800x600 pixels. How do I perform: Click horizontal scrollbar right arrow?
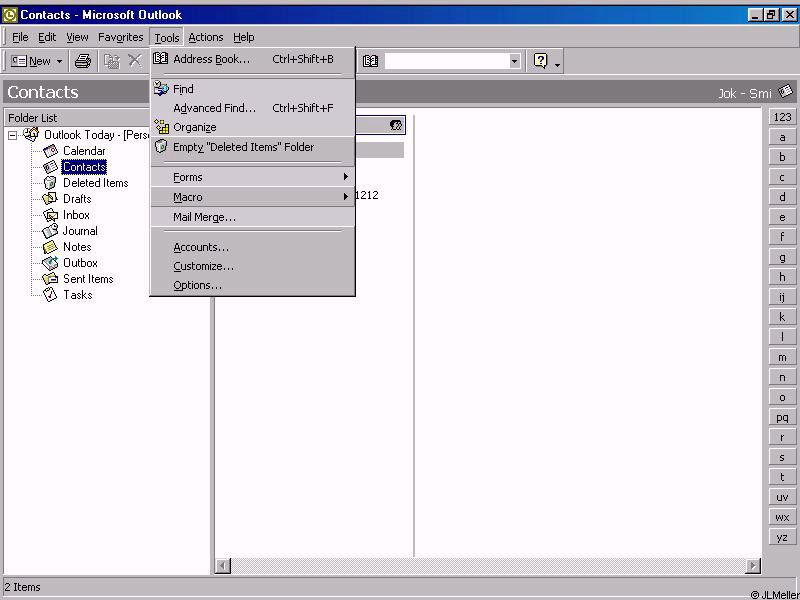point(753,565)
